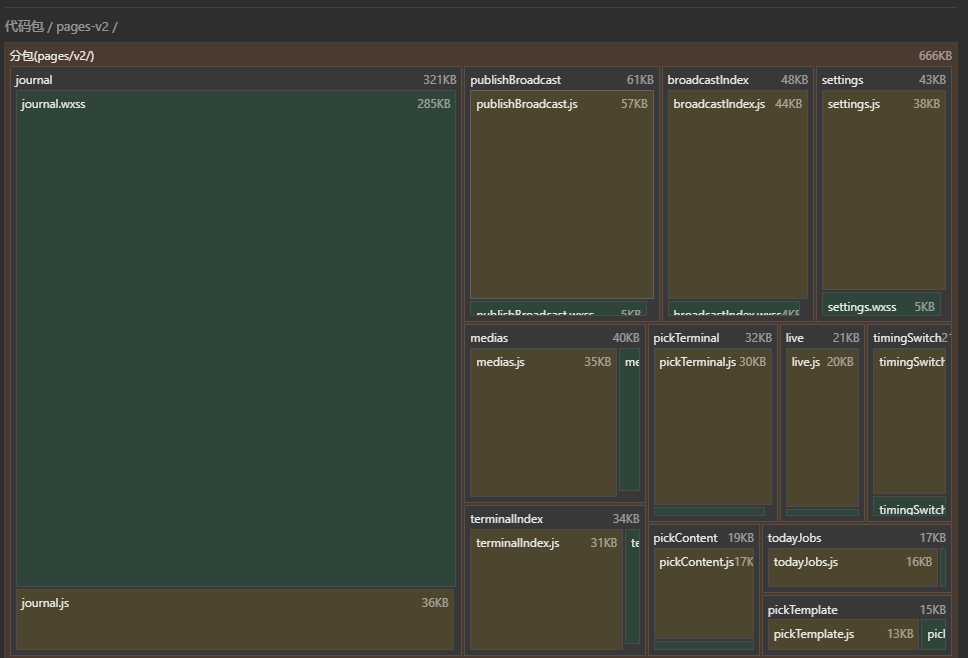Open the publishBroadcast folder header

[562, 80]
